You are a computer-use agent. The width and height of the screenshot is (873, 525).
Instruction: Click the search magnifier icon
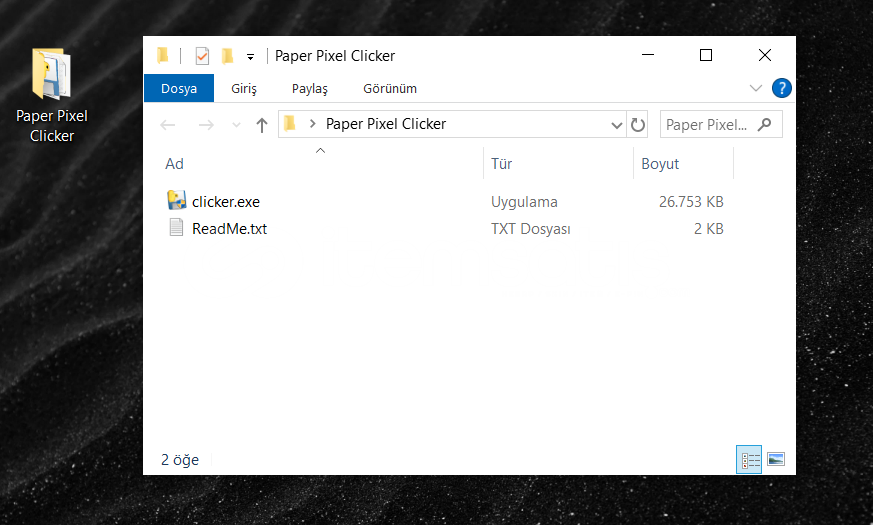click(766, 125)
